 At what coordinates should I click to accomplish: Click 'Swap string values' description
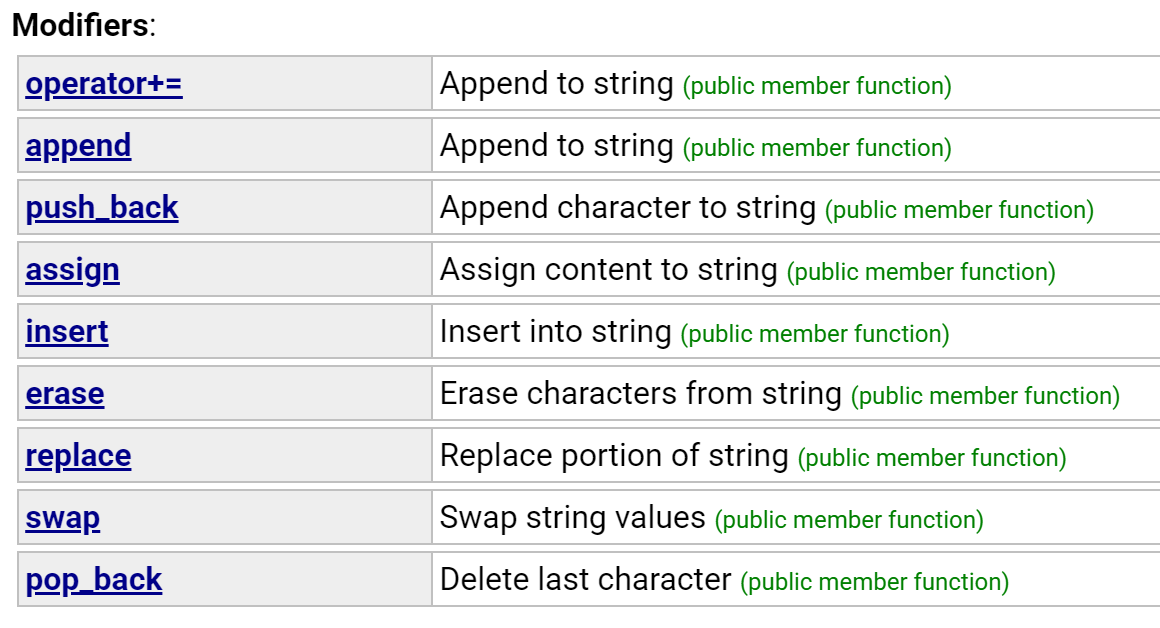(572, 518)
